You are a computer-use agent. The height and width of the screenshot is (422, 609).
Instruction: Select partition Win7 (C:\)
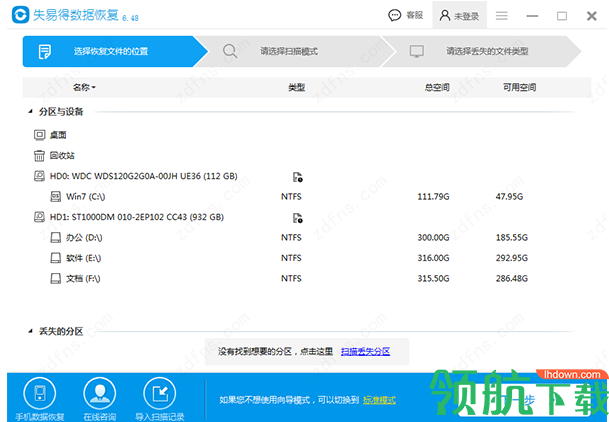85,197
